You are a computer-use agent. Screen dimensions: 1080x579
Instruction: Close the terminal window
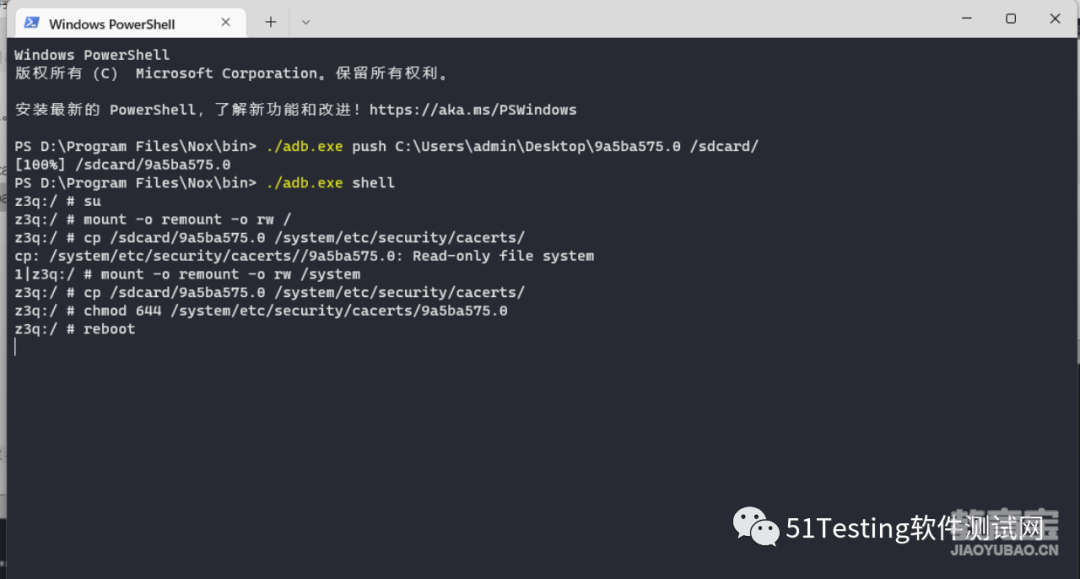click(1055, 19)
